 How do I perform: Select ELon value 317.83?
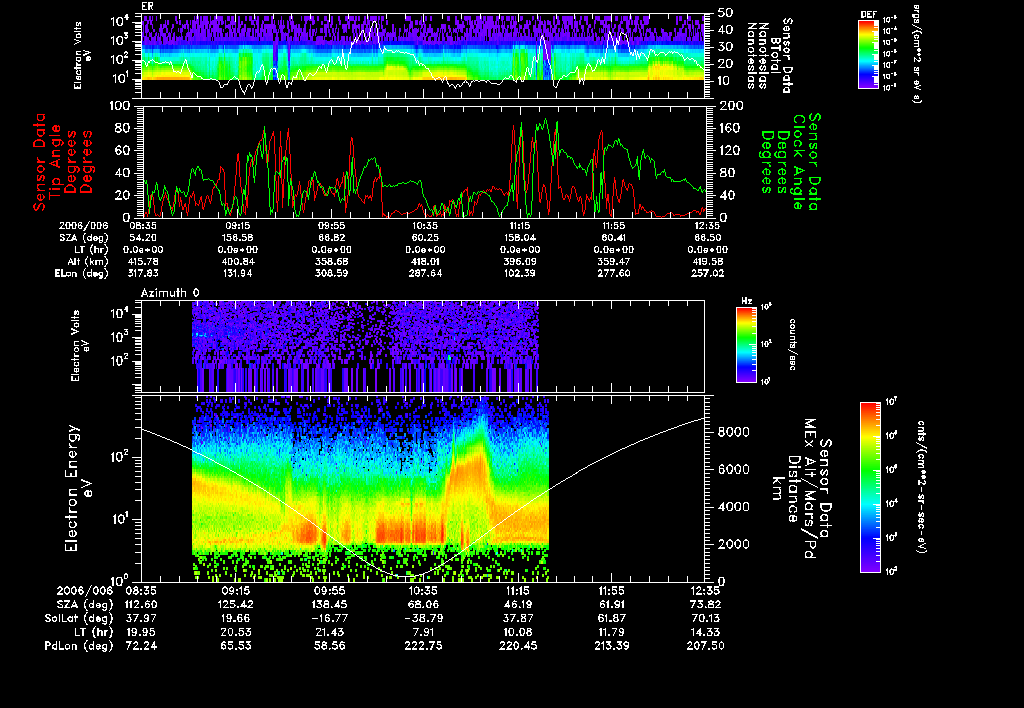tap(141, 273)
